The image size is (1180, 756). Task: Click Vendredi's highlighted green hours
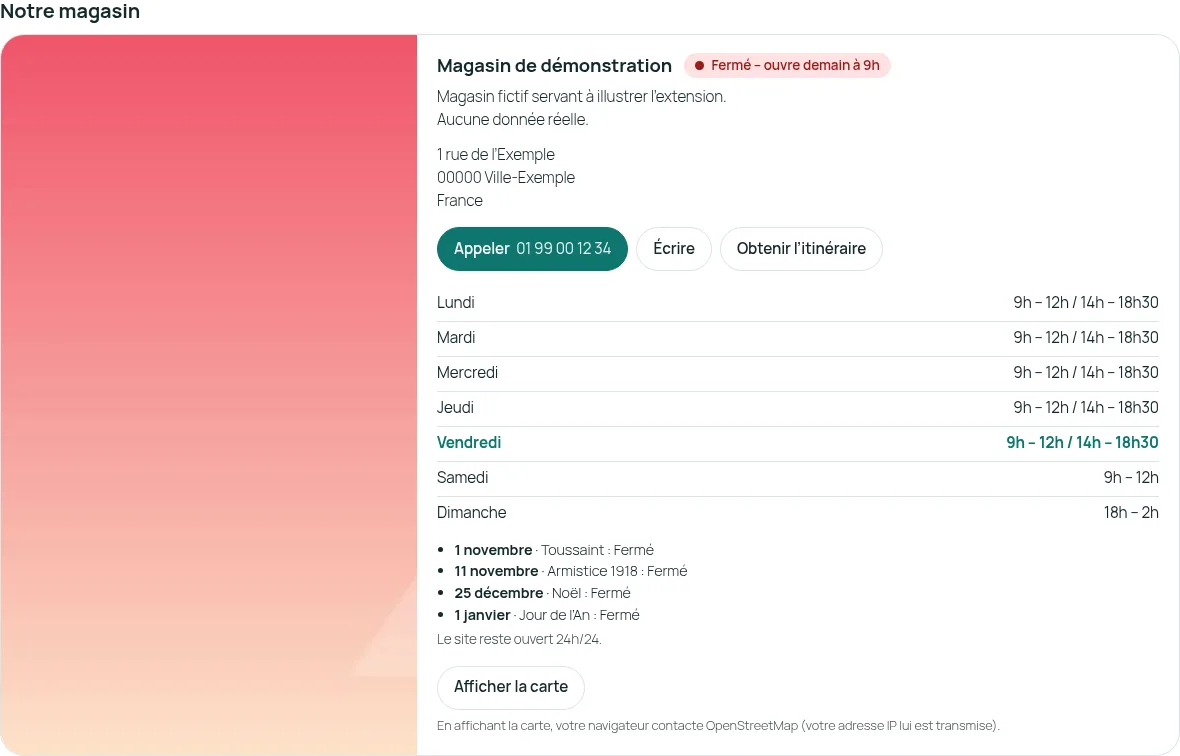tap(1082, 442)
